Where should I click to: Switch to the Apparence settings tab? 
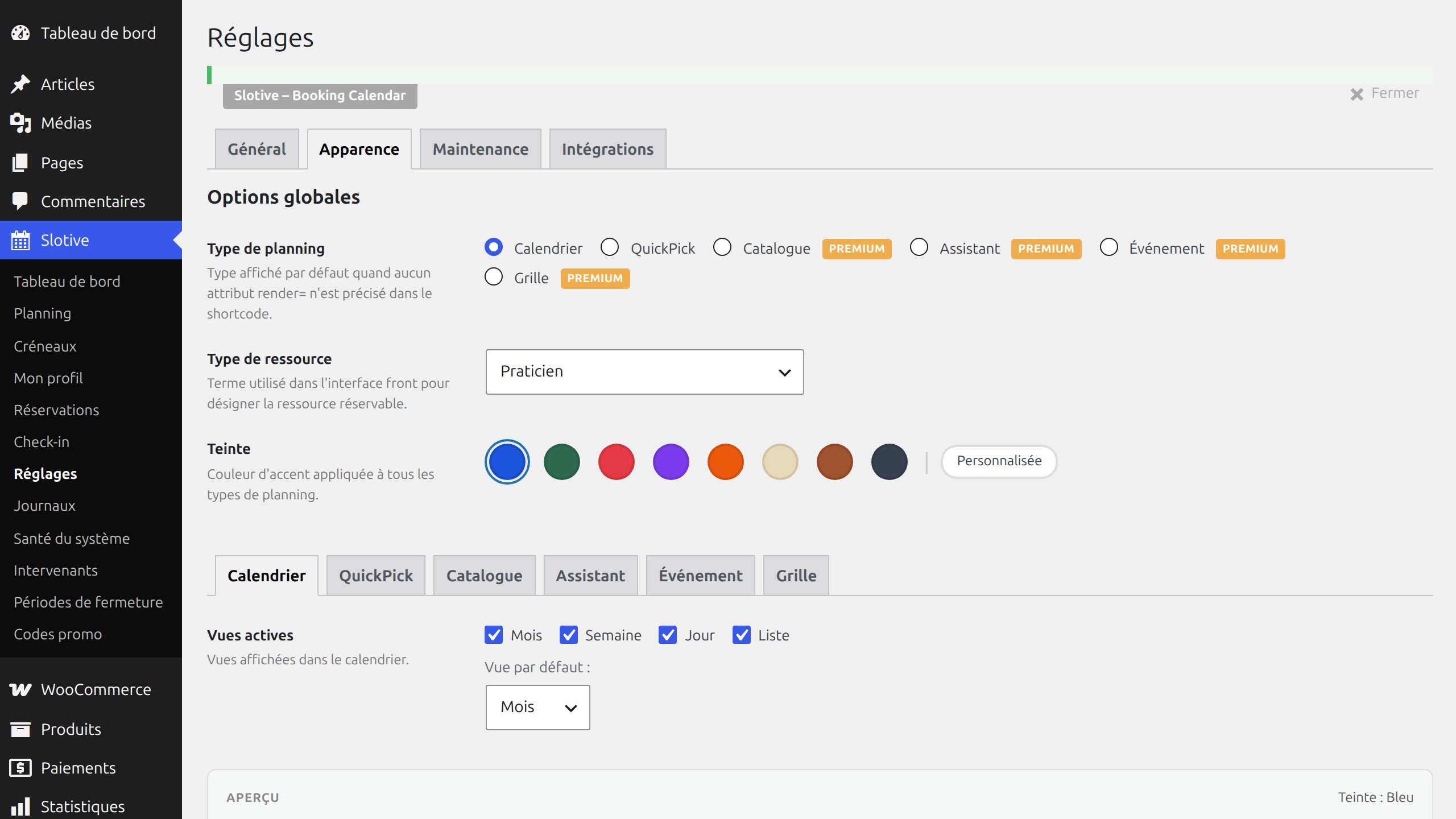(359, 149)
